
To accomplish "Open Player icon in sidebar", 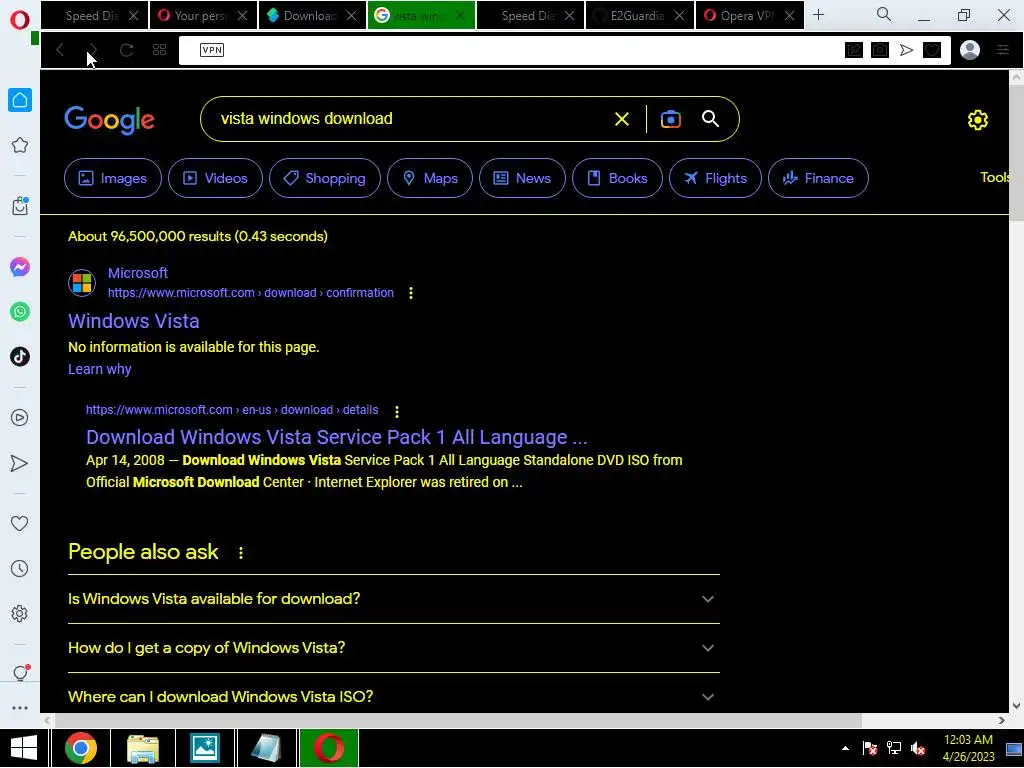I will tap(20, 417).
